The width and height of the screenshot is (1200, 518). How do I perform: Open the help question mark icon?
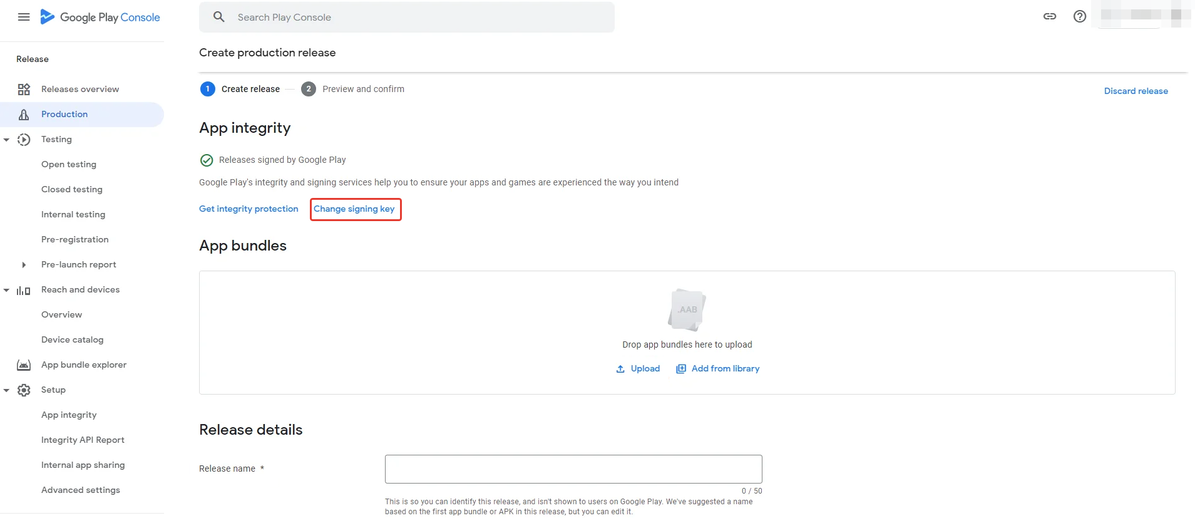pos(1080,17)
